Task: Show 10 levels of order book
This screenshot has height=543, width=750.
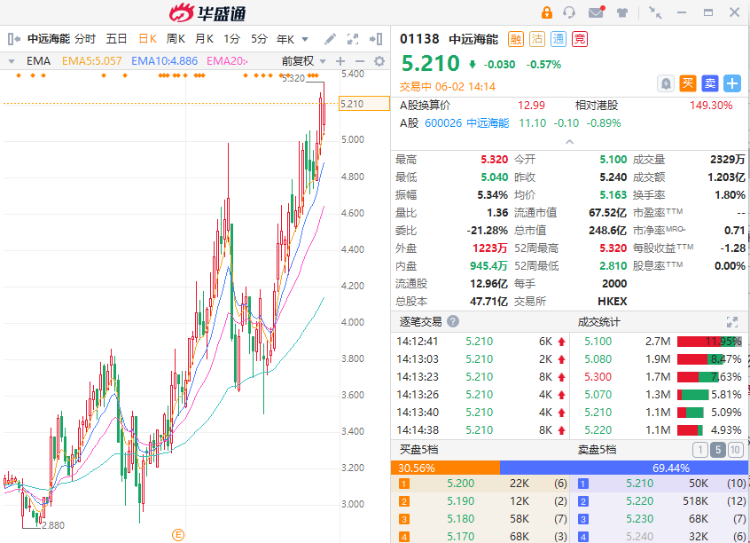Action: [x=735, y=450]
